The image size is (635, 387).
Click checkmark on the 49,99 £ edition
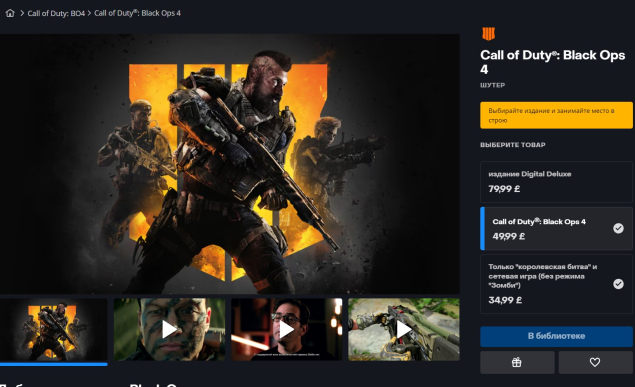click(618, 228)
